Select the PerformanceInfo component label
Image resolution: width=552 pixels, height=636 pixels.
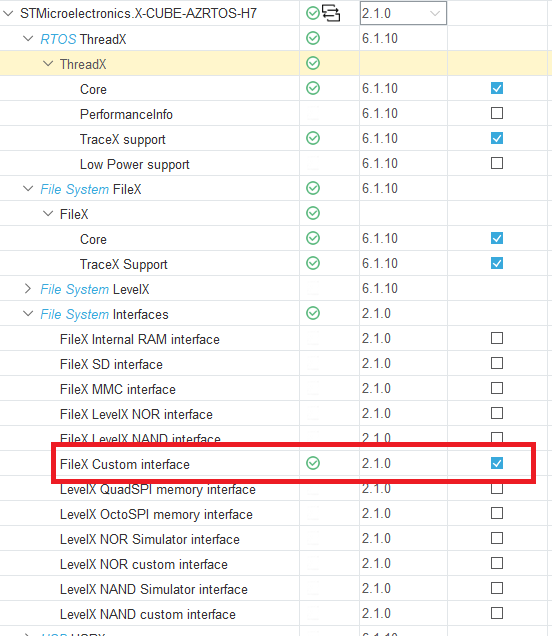126,114
